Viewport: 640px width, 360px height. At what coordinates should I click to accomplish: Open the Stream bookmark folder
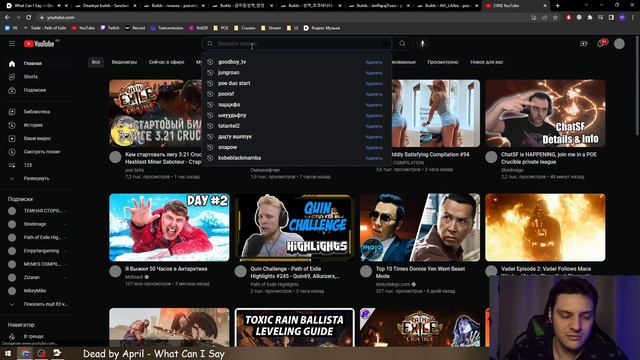point(271,28)
